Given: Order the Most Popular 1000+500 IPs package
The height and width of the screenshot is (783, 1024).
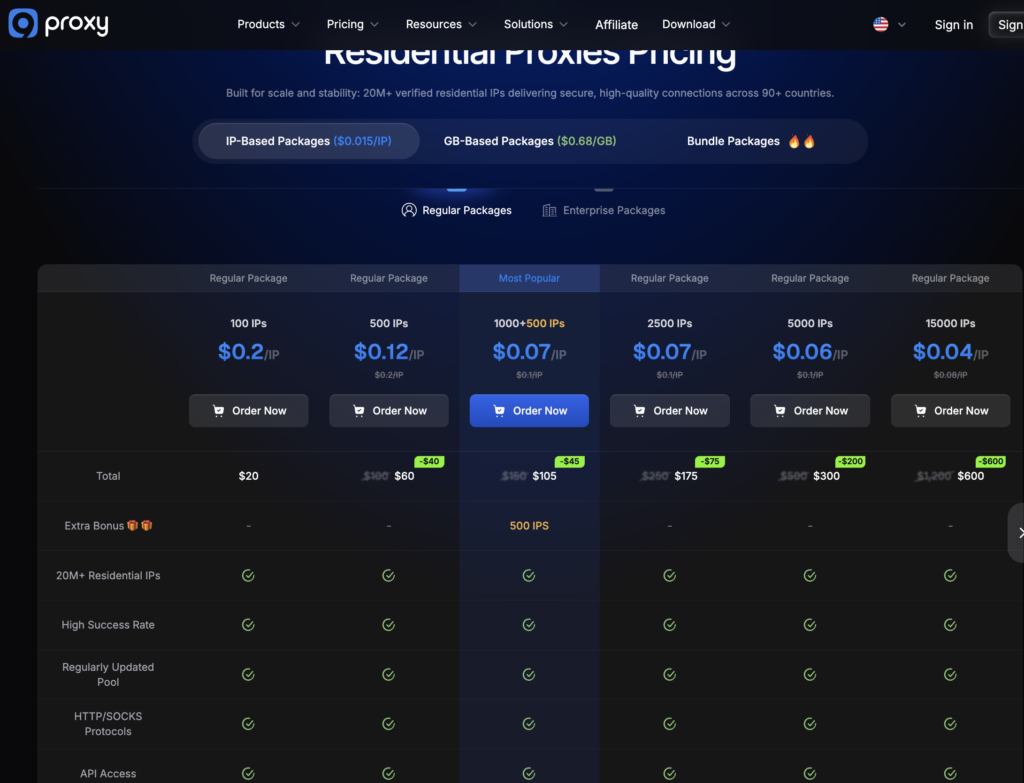Looking at the screenshot, I should [x=529, y=411].
